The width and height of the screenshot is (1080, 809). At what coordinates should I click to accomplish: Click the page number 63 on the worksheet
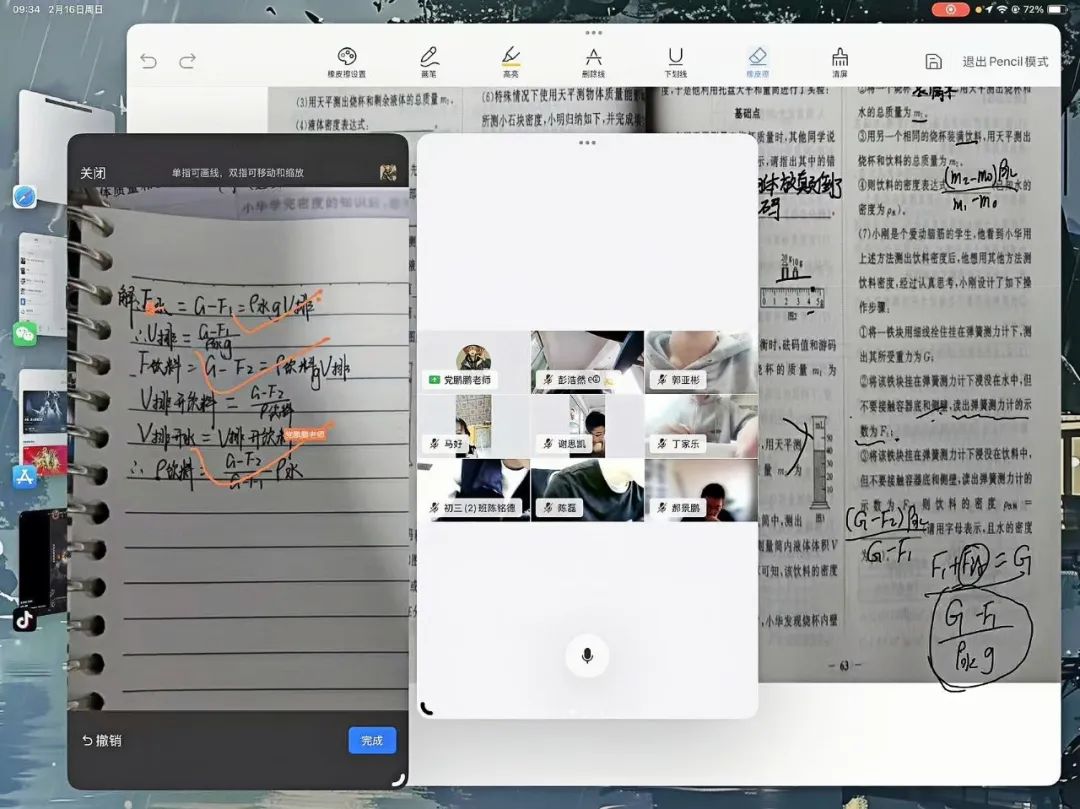844,666
